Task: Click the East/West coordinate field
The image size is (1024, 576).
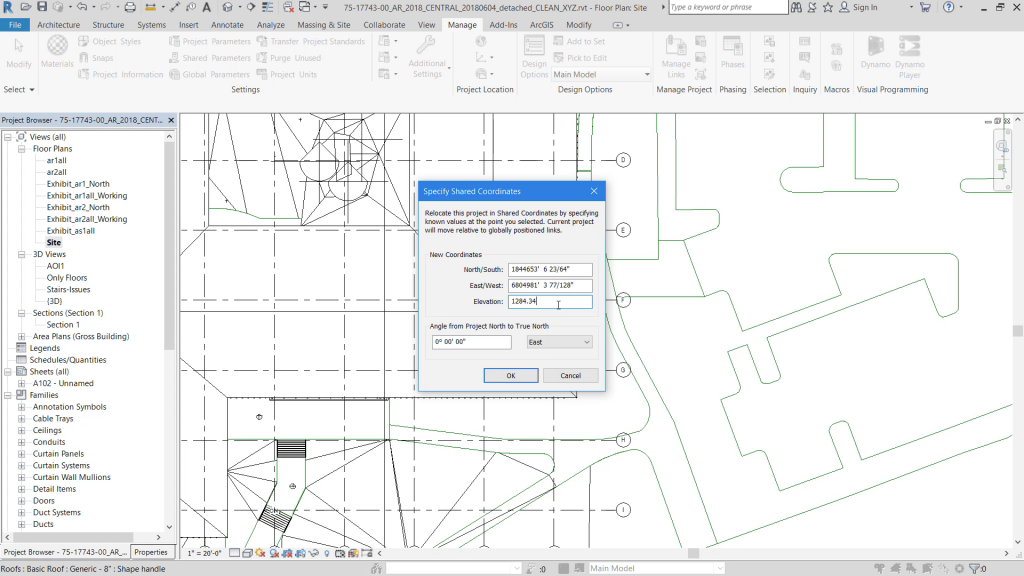Action: (550, 285)
